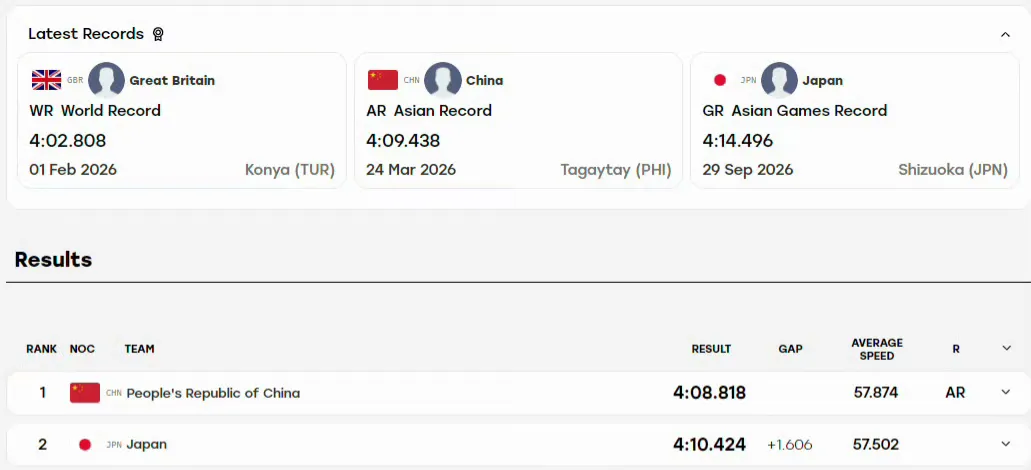The width and height of the screenshot is (1031, 470).
Task: Click the China athlete avatar in records
Action: [443, 80]
